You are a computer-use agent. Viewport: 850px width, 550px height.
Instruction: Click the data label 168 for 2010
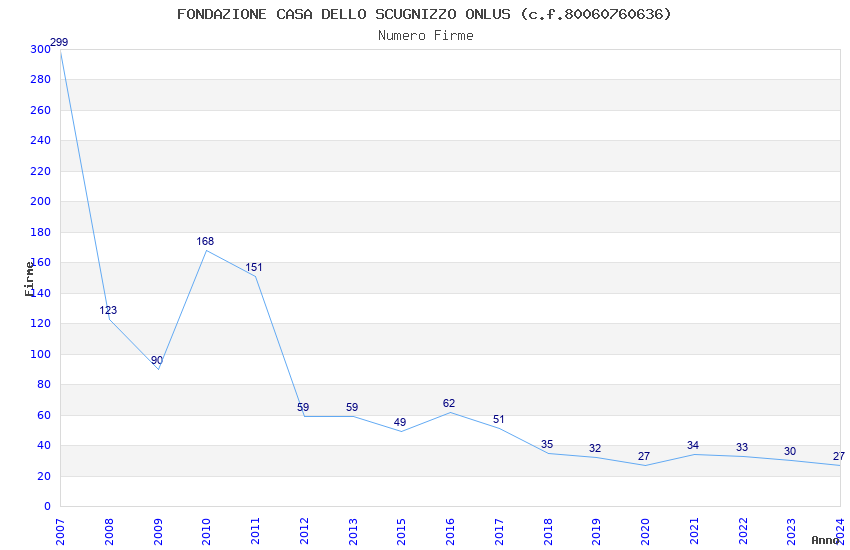click(x=205, y=242)
